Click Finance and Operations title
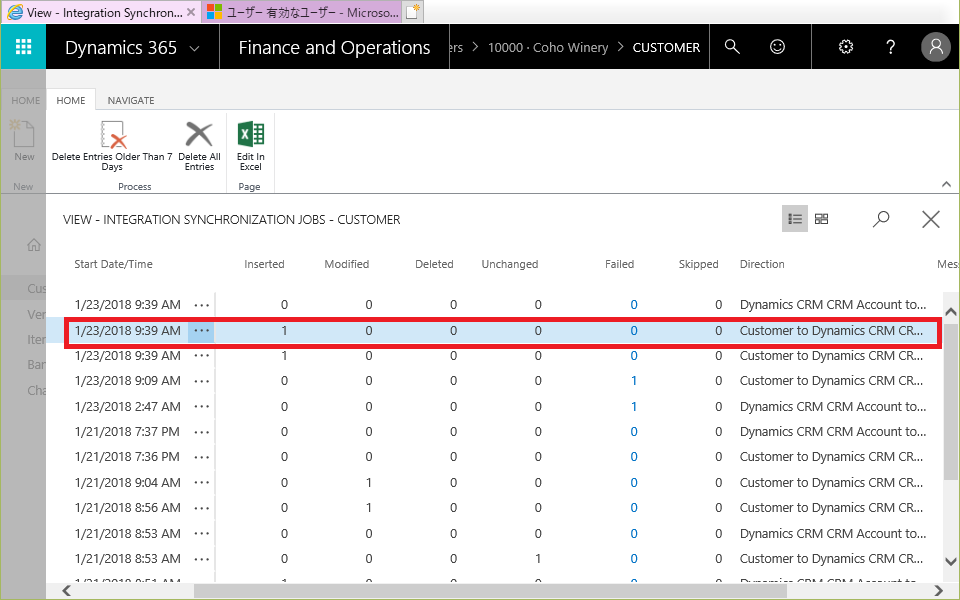Viewport: 960px width, 600px height. tap(334, 48)
